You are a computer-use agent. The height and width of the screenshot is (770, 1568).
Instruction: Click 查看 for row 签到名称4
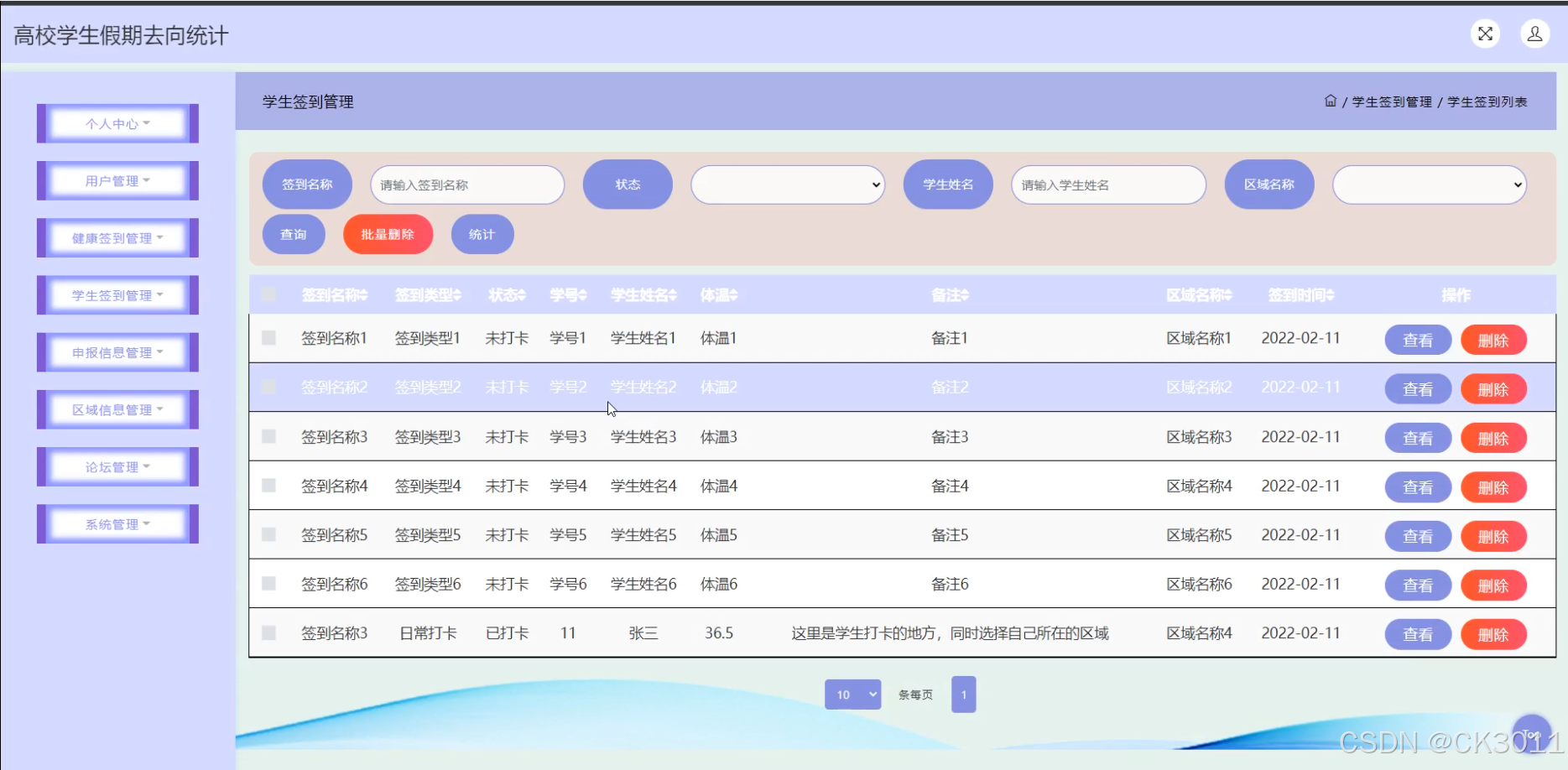(1418, 487)
